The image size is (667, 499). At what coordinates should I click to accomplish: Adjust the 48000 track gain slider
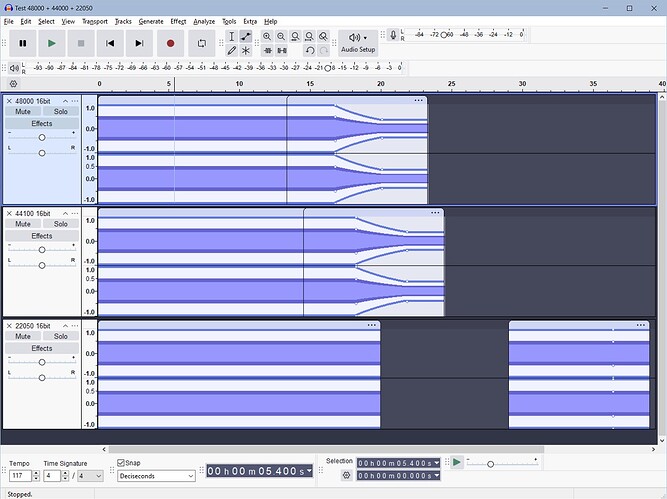pyautogui.click(x=42, y=137)
